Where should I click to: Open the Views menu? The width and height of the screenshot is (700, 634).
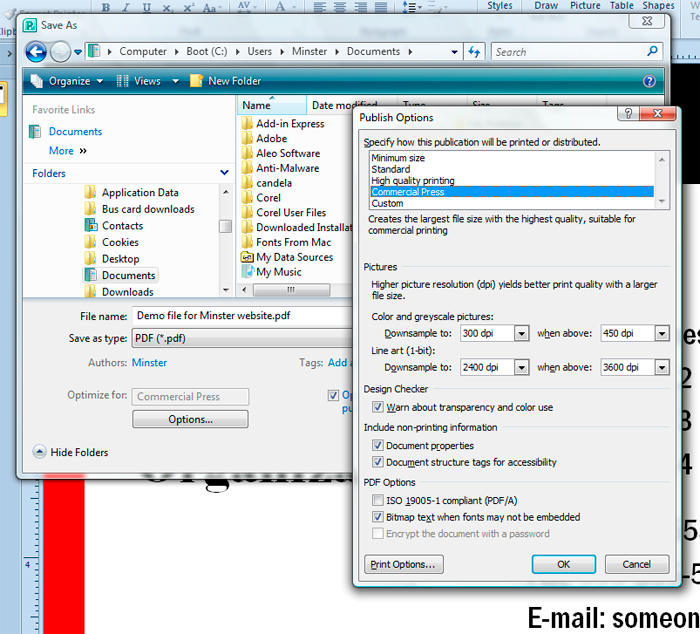point(146,81)
